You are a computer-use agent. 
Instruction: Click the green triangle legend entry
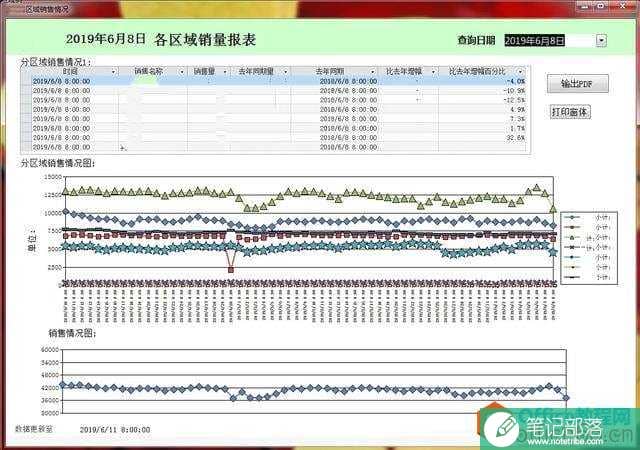point(588,237)
